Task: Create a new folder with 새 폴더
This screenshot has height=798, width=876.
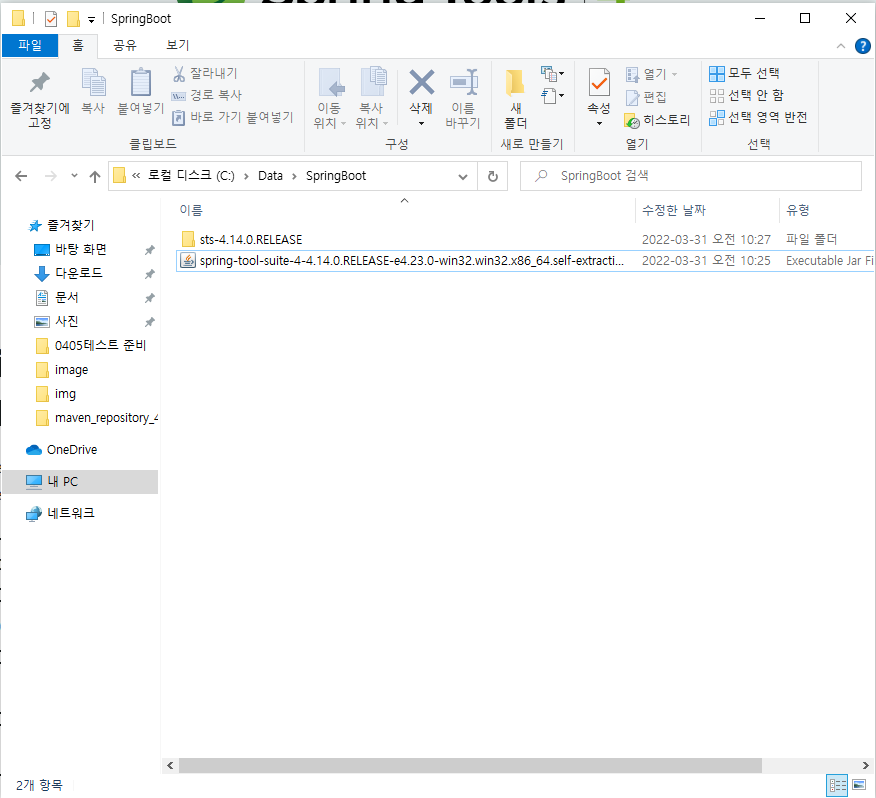Action: click(515, 99)
